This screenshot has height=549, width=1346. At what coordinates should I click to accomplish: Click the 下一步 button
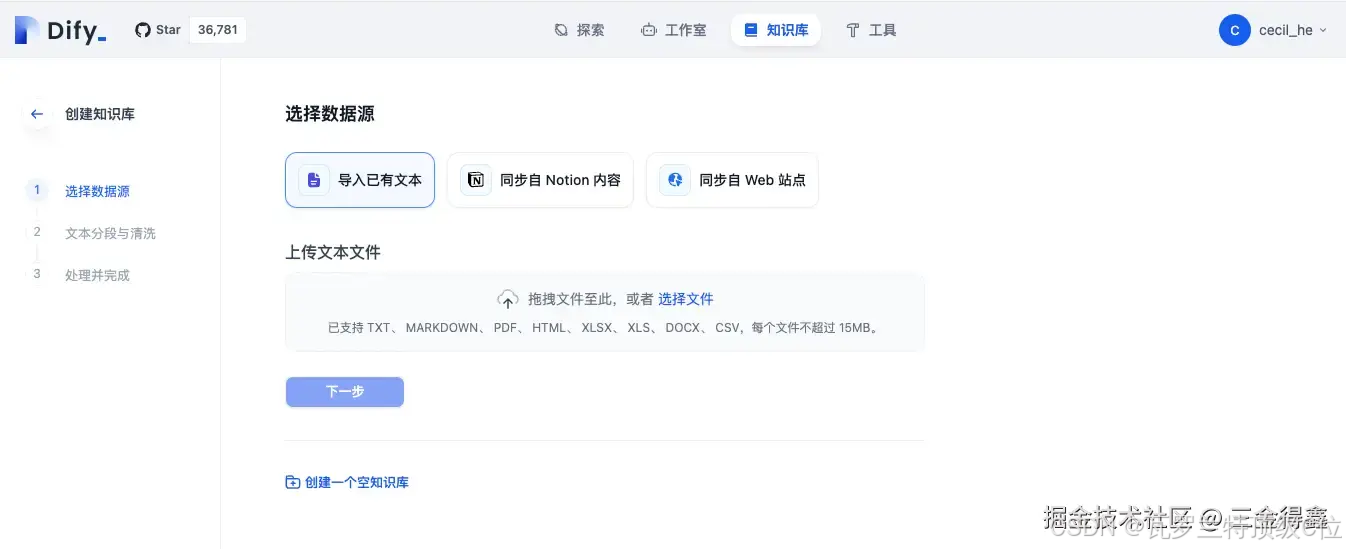pyautogui.click(x=345, y=392)
